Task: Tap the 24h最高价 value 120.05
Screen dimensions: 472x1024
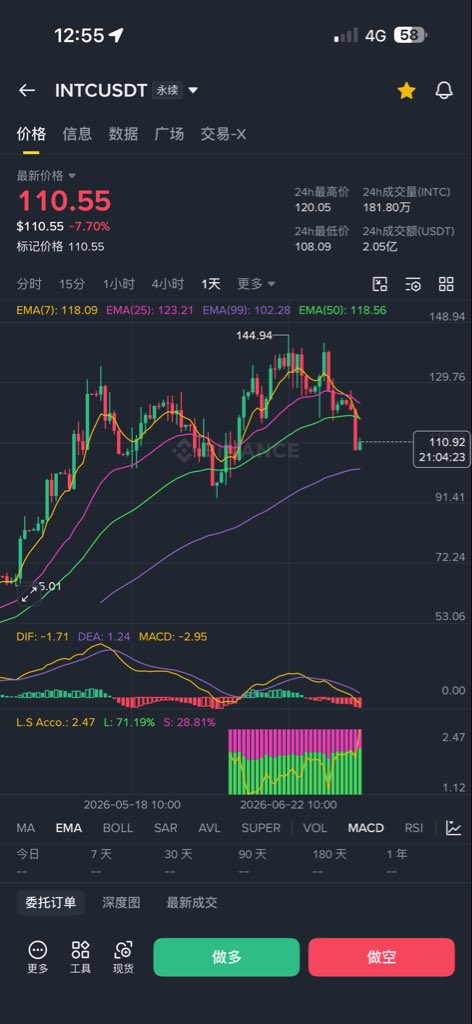Action: tap(313, 208)
